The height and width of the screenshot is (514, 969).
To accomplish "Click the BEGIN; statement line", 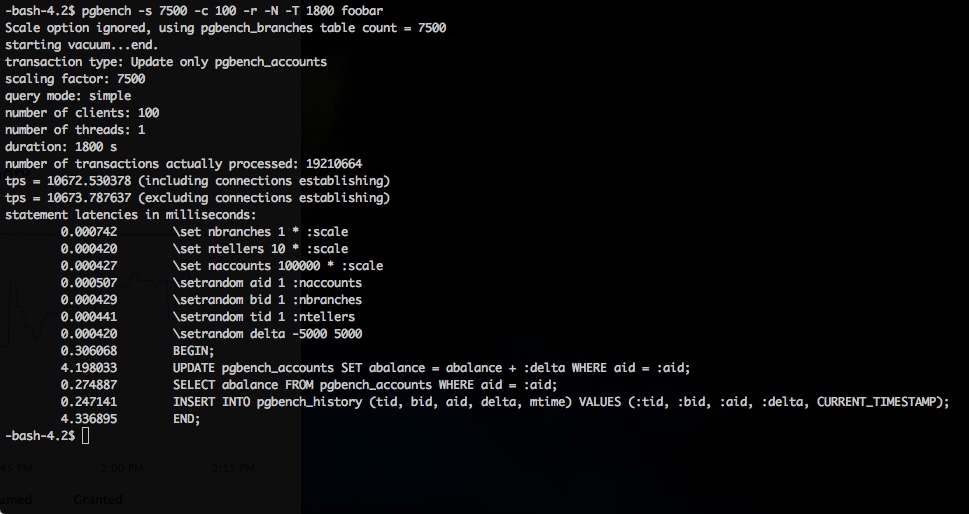I will pyautogui.click(x=193, y=351).
